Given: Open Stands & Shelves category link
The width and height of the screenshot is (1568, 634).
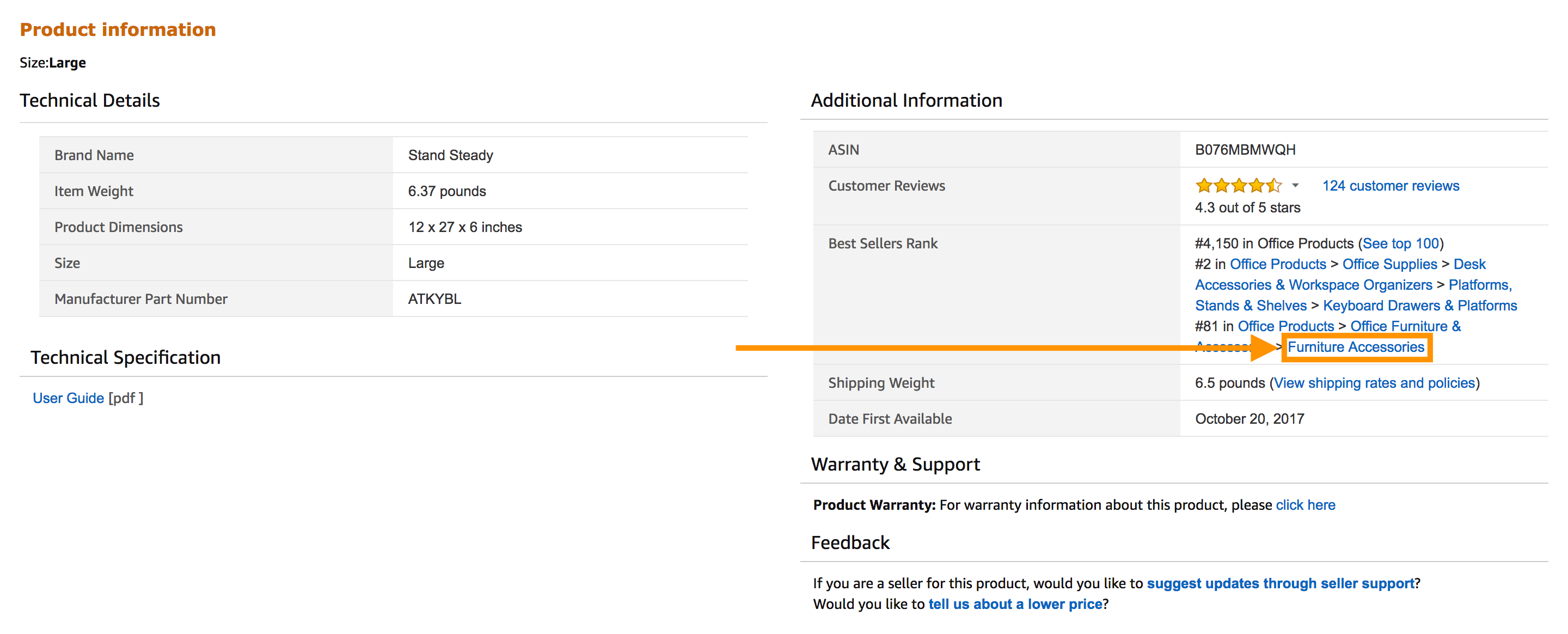Looking at the screenshot, I should point(1250,306).
